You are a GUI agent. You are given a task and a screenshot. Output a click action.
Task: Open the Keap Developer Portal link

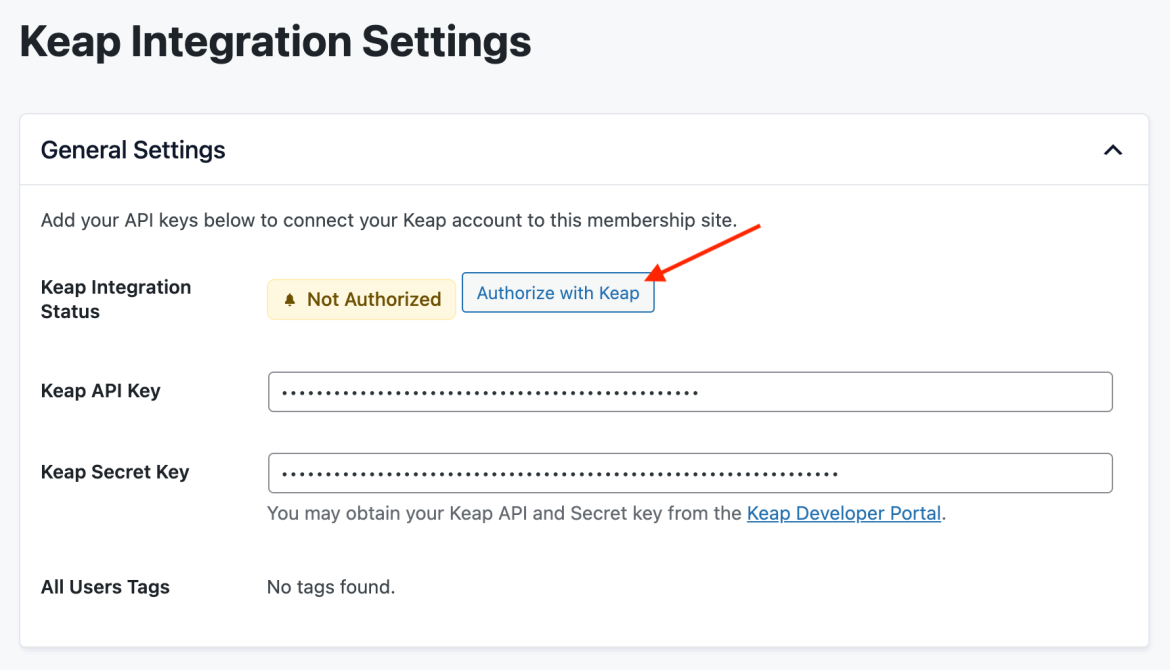point(843,513)
